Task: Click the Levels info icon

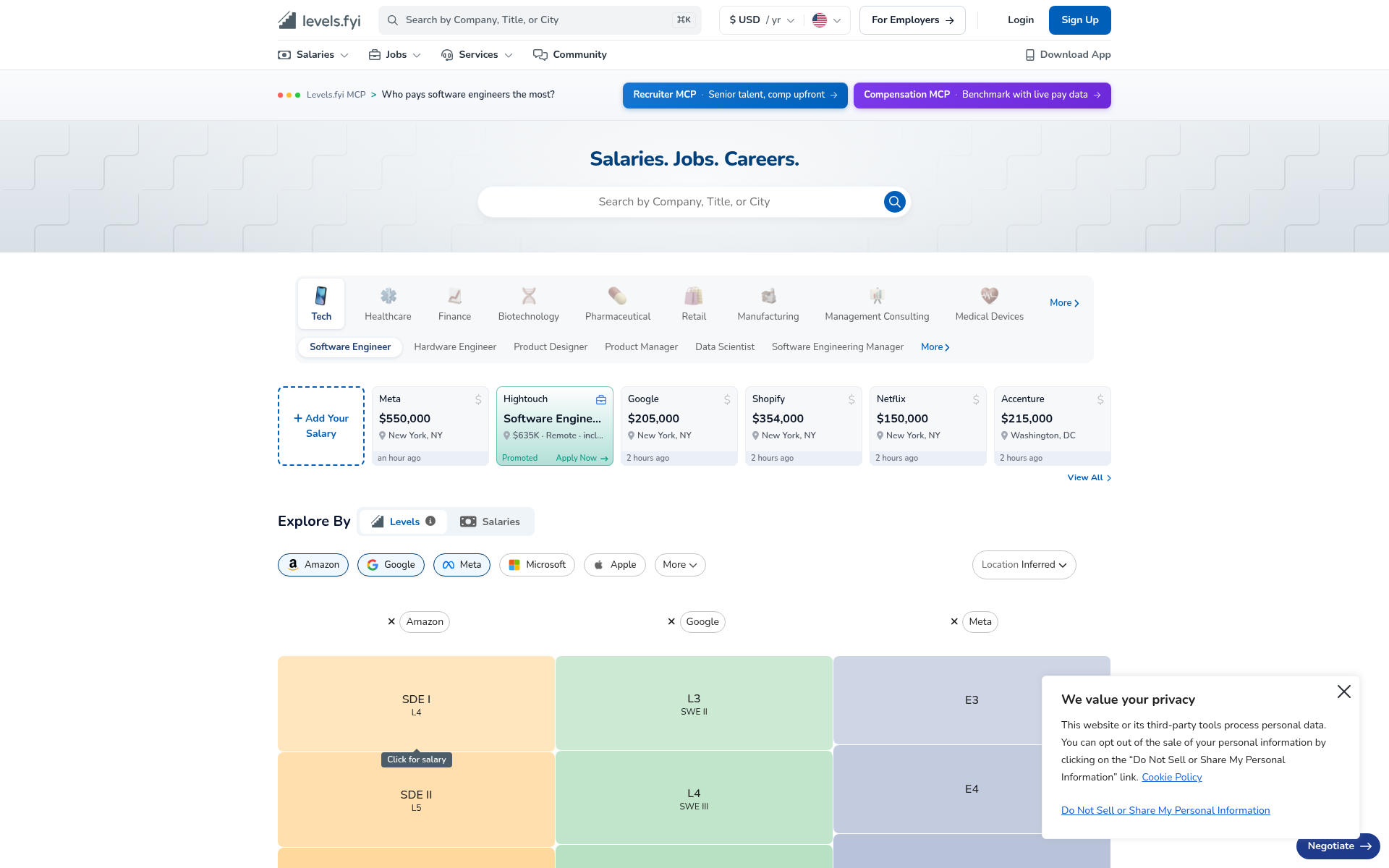Action: point(430,521)
